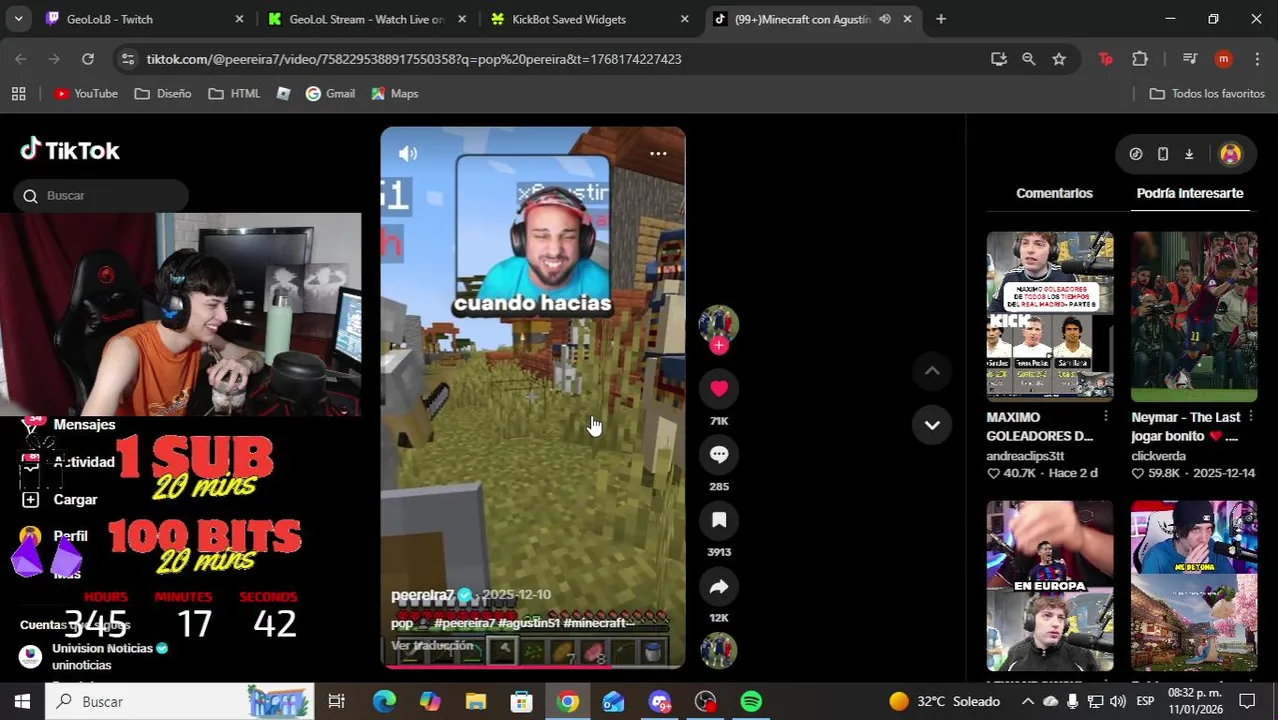Toggle the save bookmark showing 3913
Viewport: 1278px width, 720px height.
719,520
